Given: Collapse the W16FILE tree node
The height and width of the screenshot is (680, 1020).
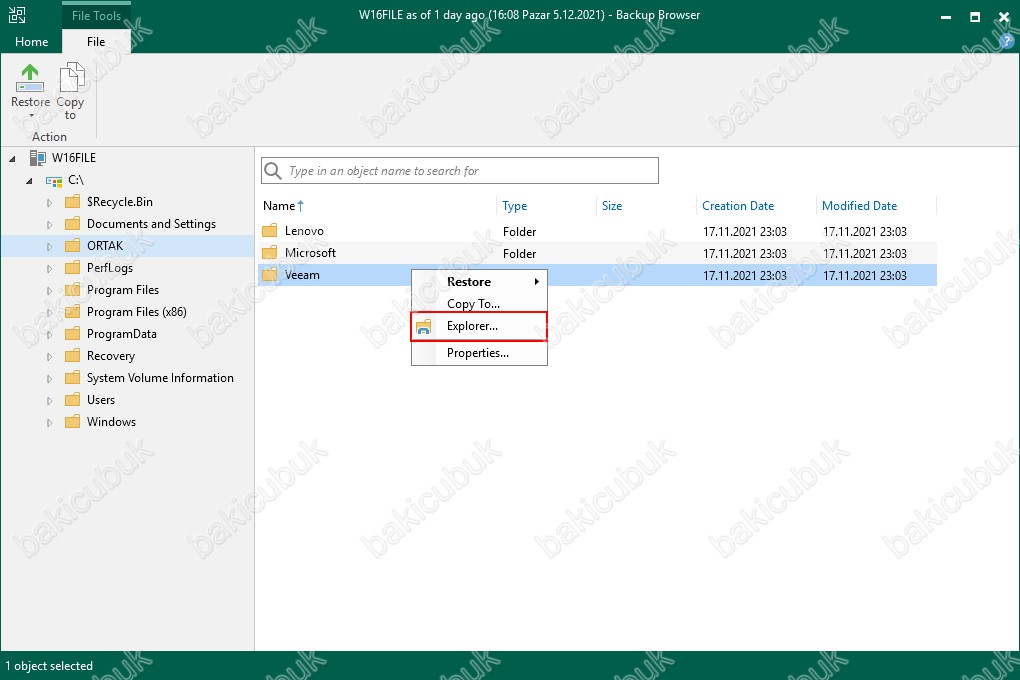Looking at the screenshot, I should (12, 159).
